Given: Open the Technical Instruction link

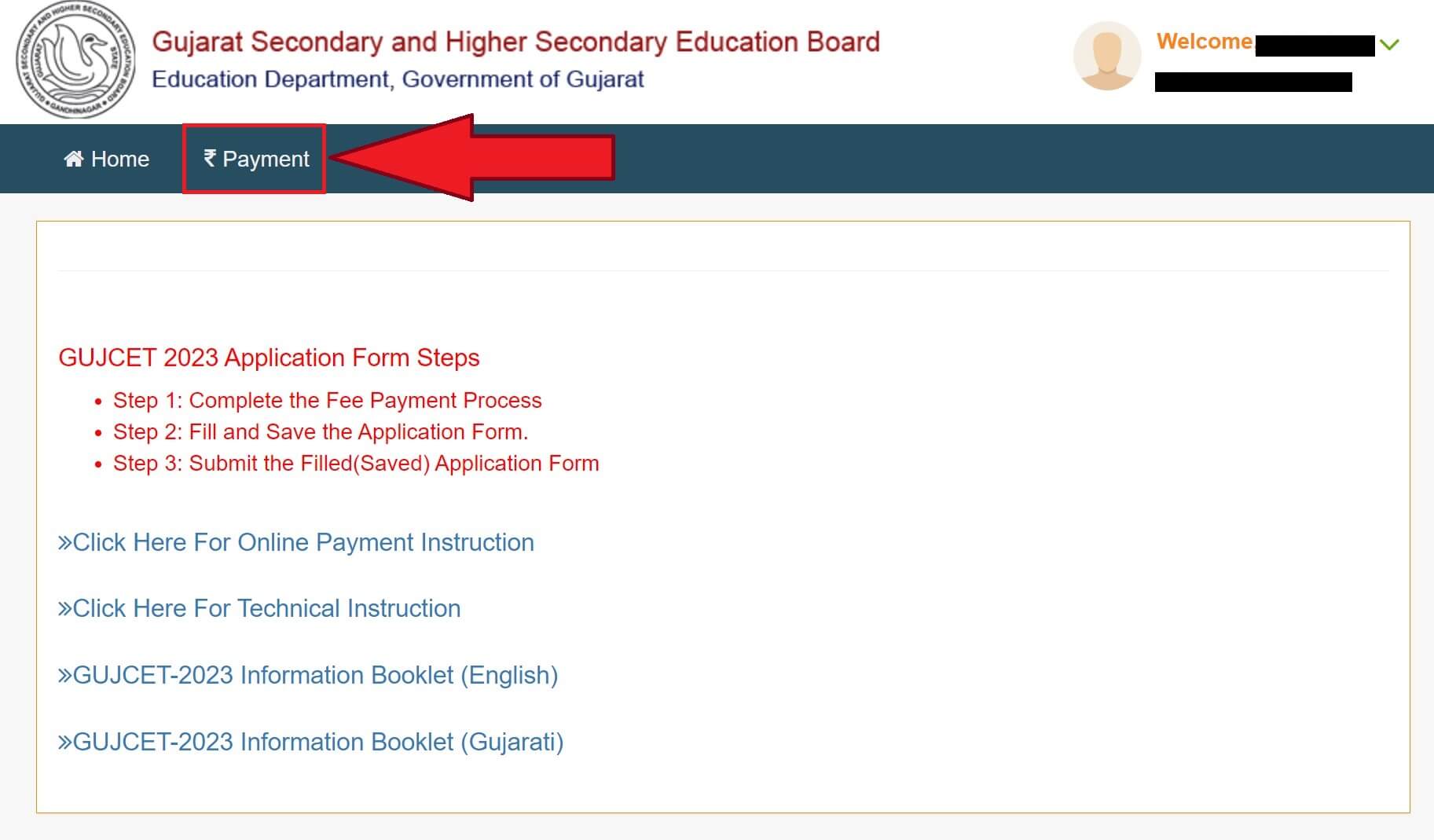Looking at the screenshot, I should point(259,608).
